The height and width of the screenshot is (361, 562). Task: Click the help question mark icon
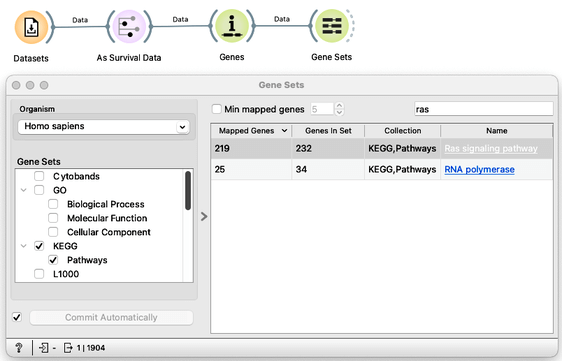(x=19, y=347)
